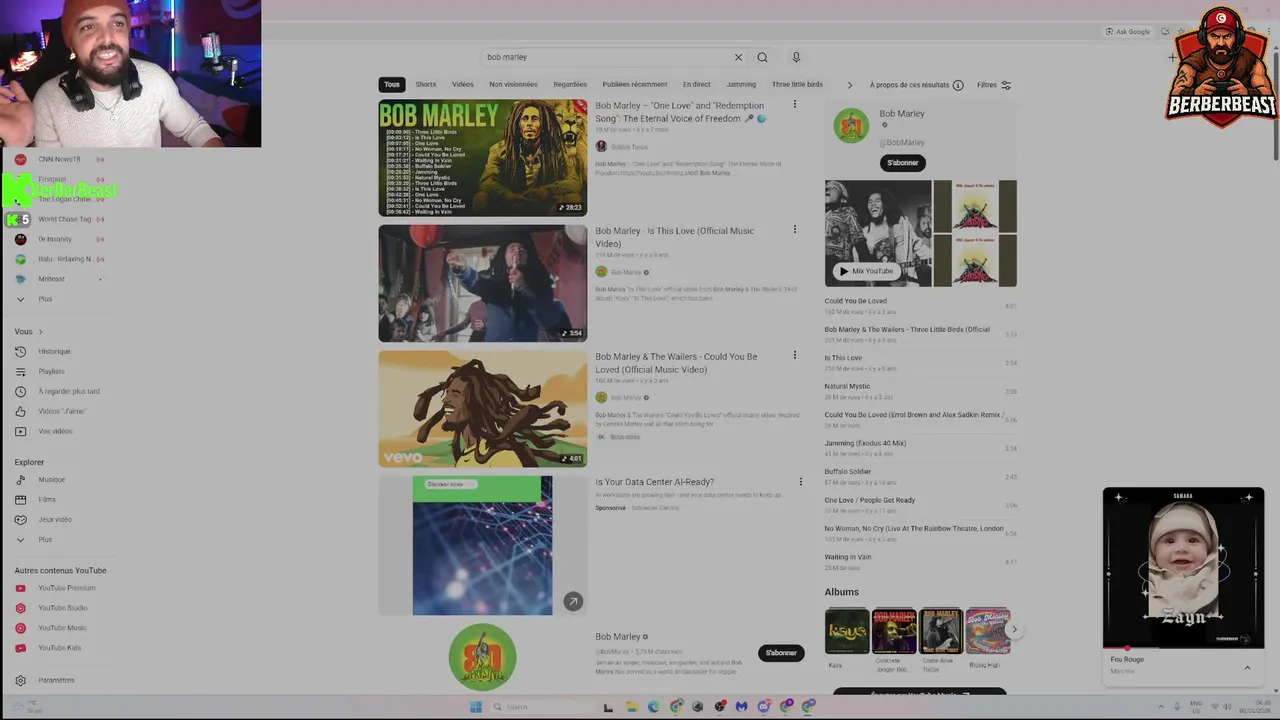Open File Explorer from the taskbar

(631, 707)
